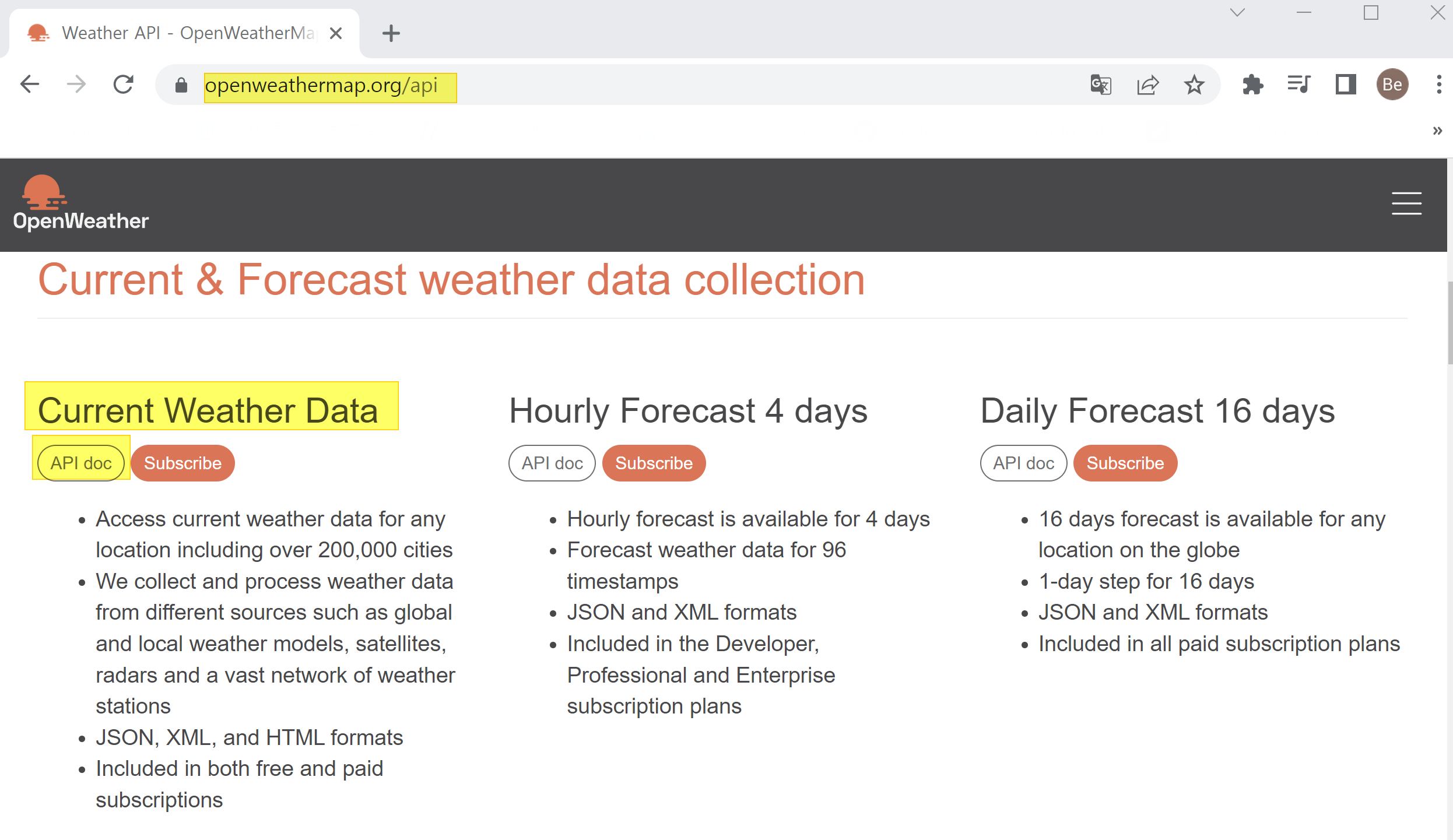Image resolution: width=1453 pixels, height=840 pixels.
Task: Close the Weather API tab
Action: [335, 33]
